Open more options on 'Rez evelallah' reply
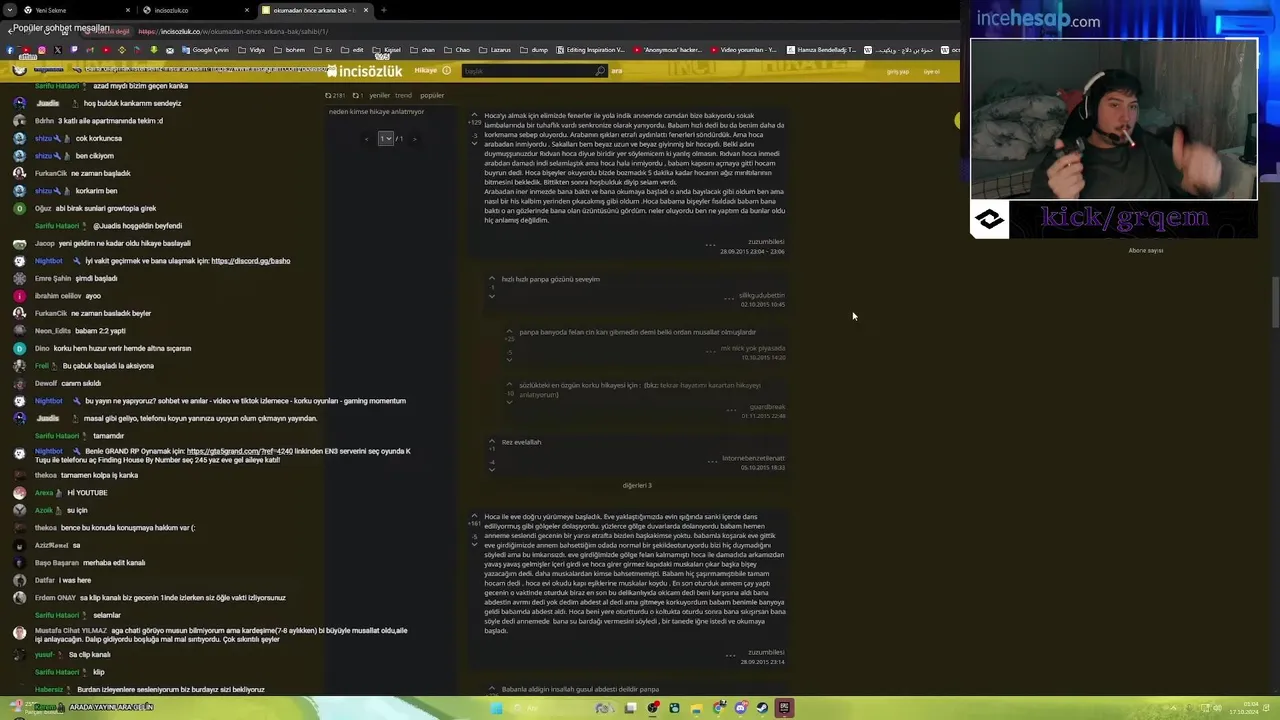The width and height of the screenshot is (1280, 720). point(712,460)
